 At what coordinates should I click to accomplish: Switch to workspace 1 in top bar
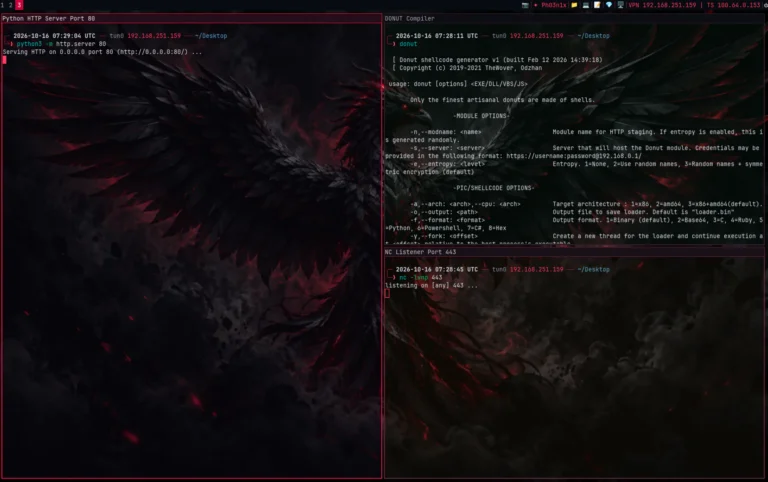tap(2, 5)
